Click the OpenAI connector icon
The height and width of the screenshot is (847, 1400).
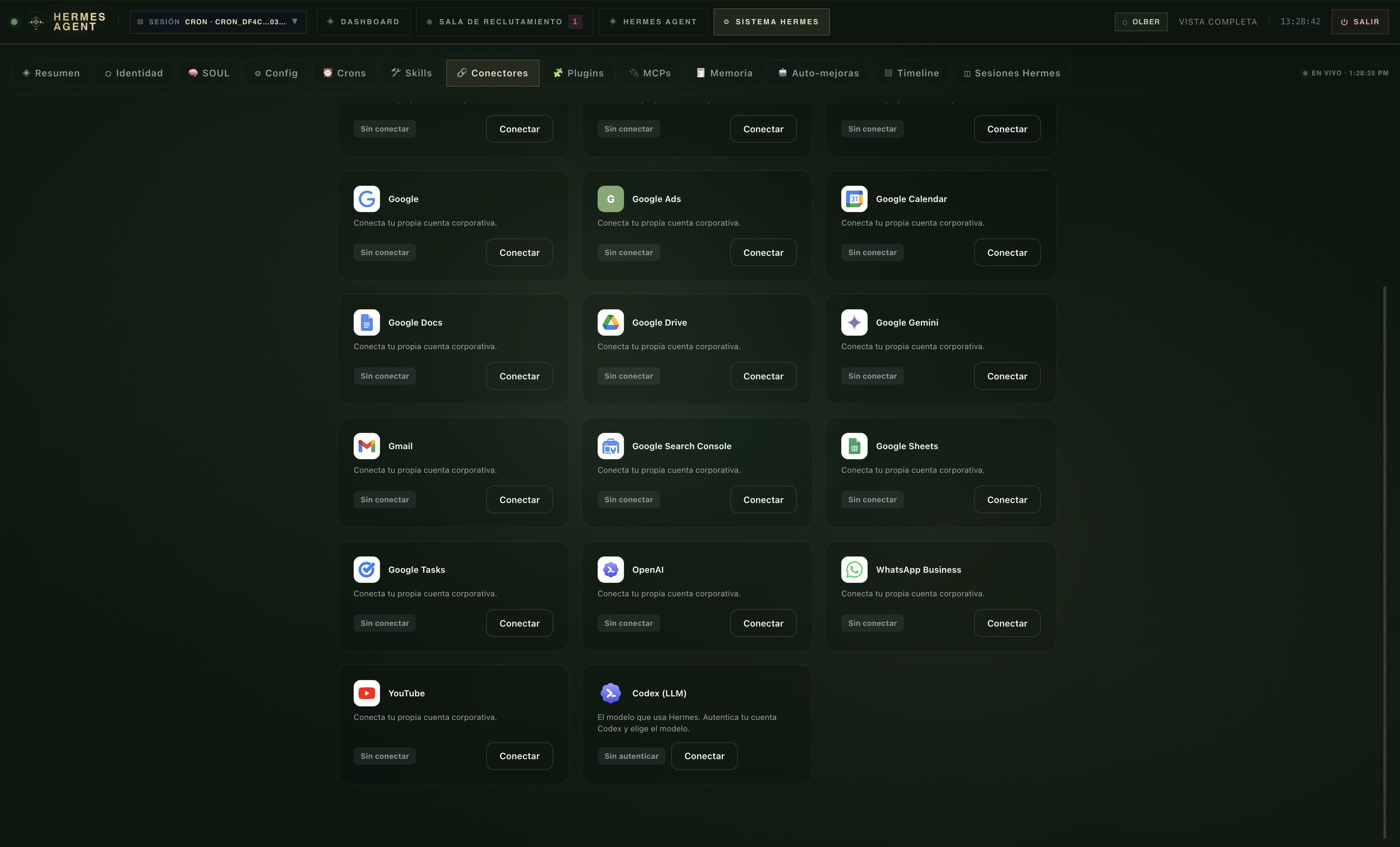click(610, 570)
